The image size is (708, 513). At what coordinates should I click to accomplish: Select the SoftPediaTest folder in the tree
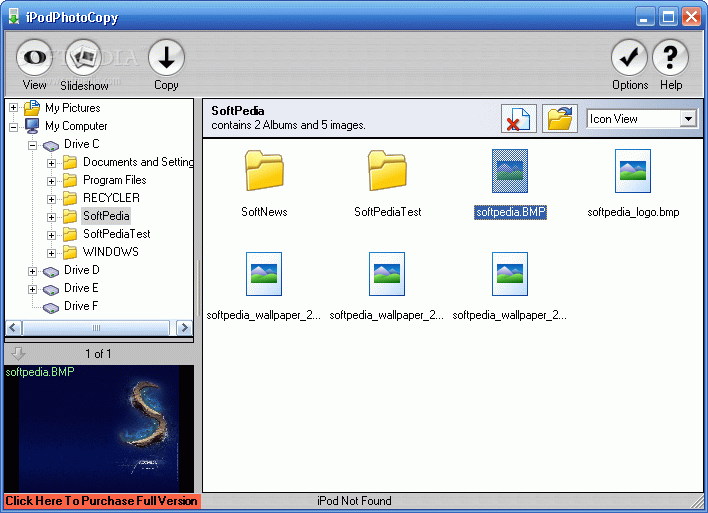pyautogui.click(x=116, y=234)
